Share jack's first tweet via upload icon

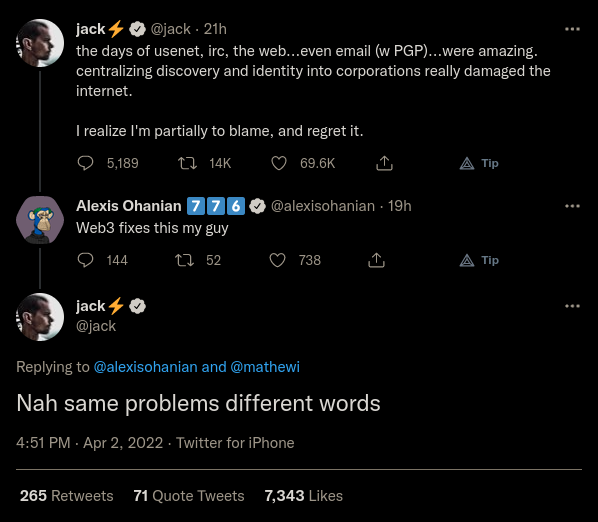[x=384, y=163]
